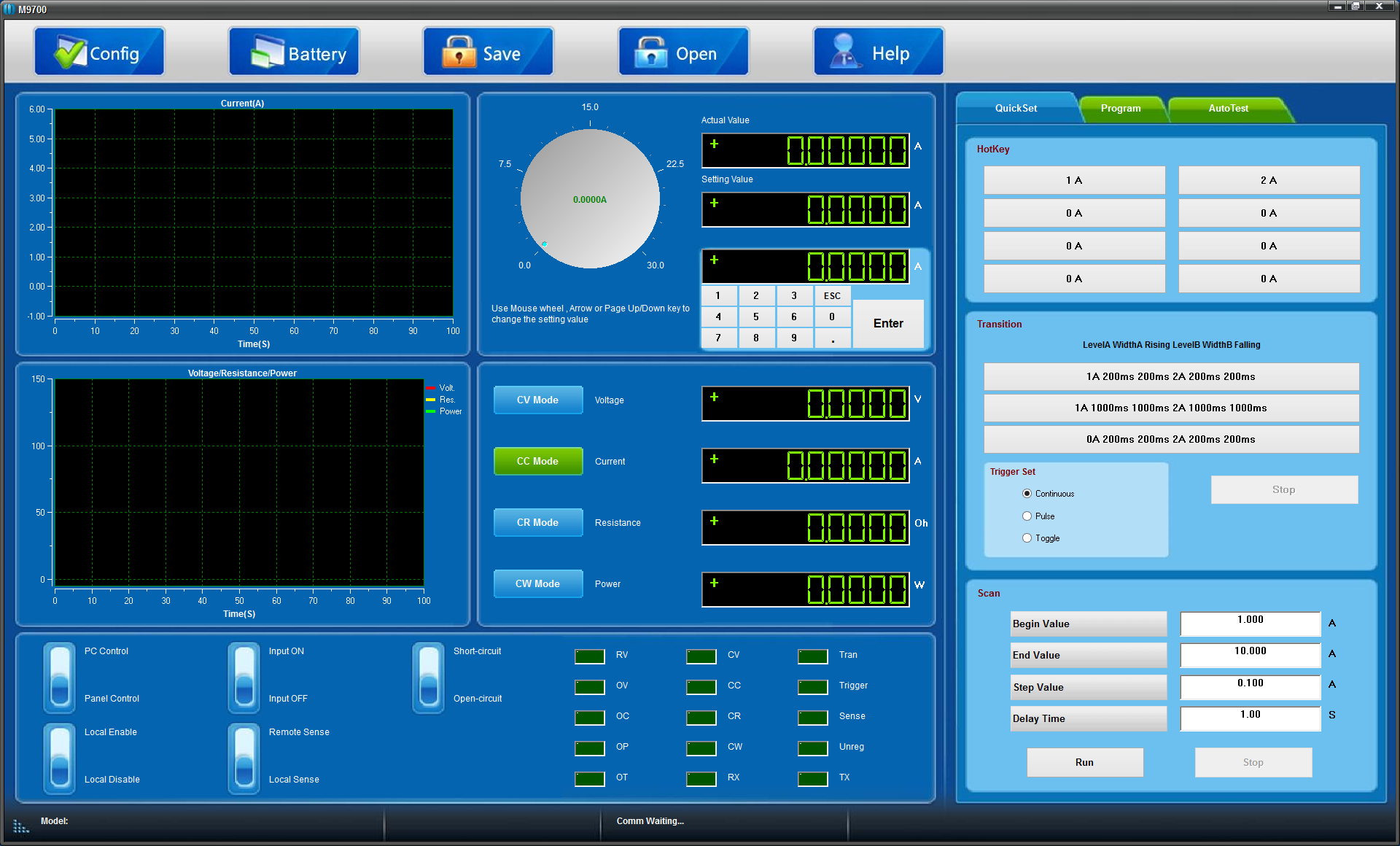Click Stop in the Trigger Set area
Image resolution: width=1400 pixels, height=846 pixels.
[x=1283, y=489]
